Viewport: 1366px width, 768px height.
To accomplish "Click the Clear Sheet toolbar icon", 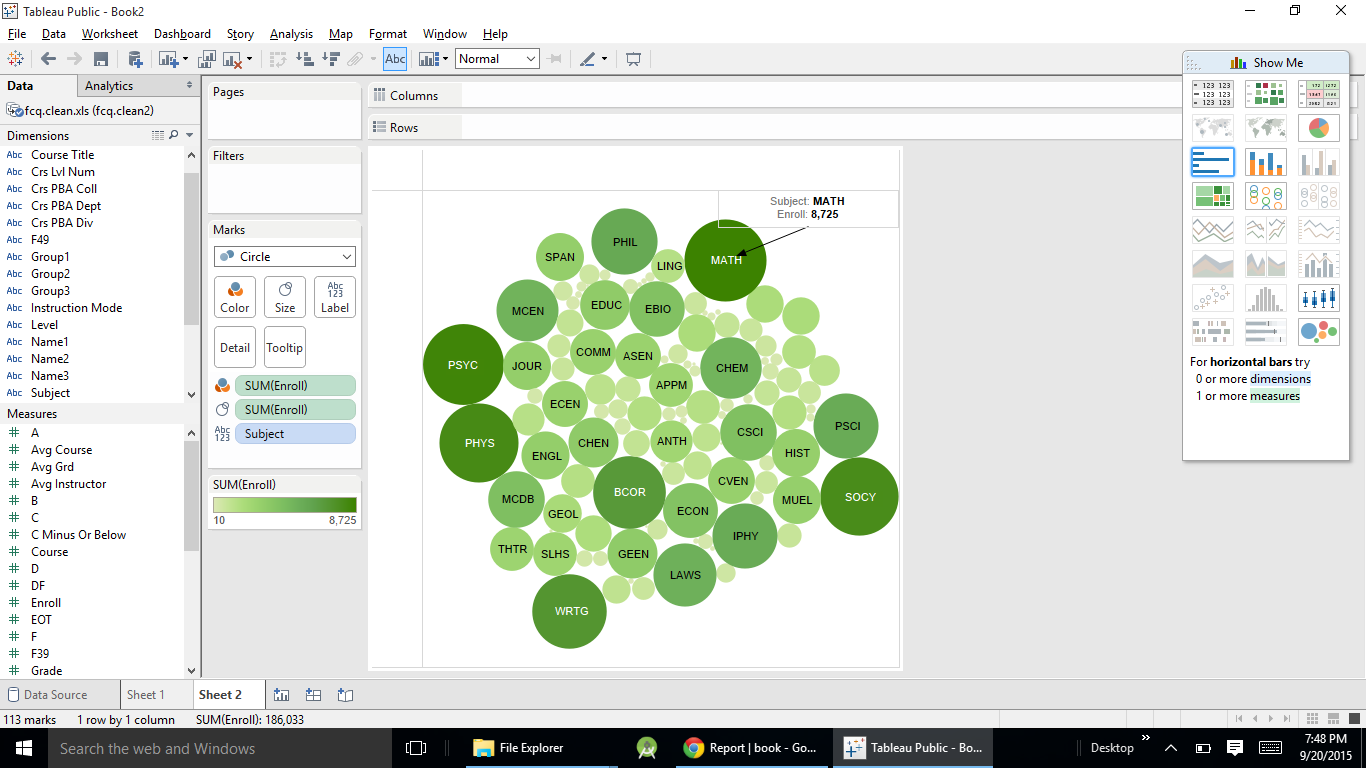I will [x=233, y=59].
